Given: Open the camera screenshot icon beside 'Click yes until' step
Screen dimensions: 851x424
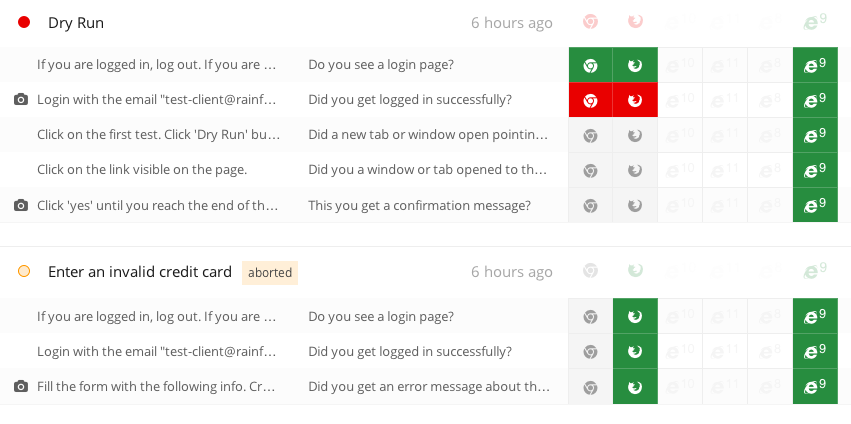Looking at the screenshot, I should (21, 205).
